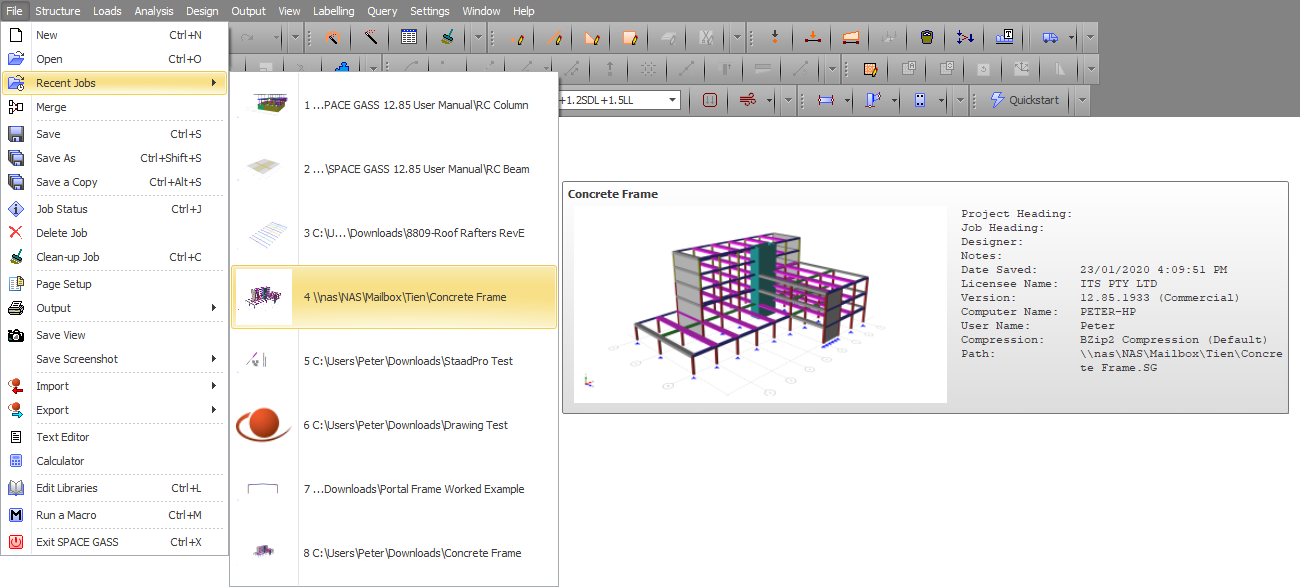The width and height of the screenshot is (1300, 587).
Task: Click the Job Status info icon
Action: (x=15, y=209)
